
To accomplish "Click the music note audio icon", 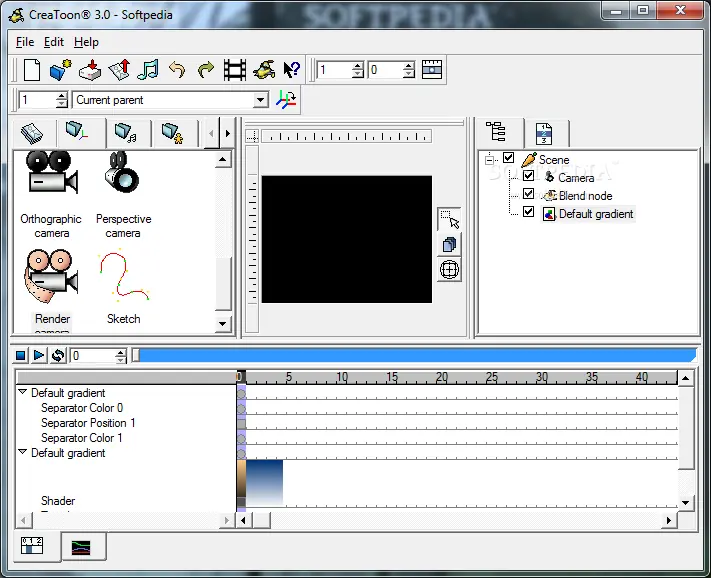I will pos(148,70).
